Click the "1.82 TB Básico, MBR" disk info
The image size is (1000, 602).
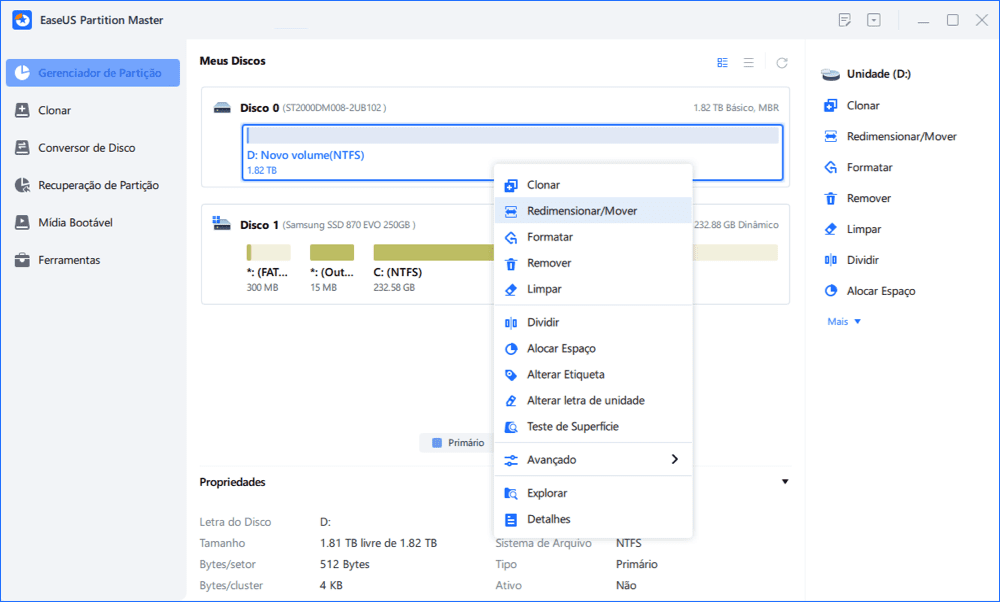pyautogui.click(x=736, y=108)
